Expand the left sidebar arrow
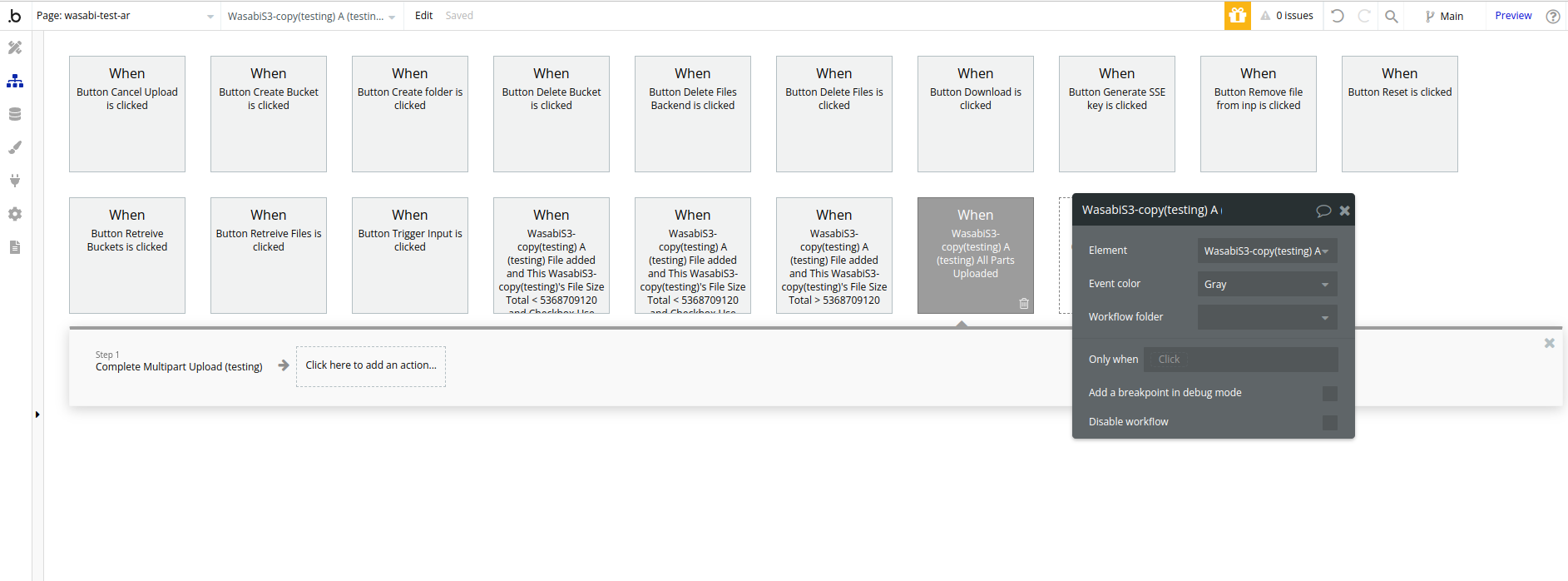This screenshot has width=1568, height=581. (x=37, y=415)
